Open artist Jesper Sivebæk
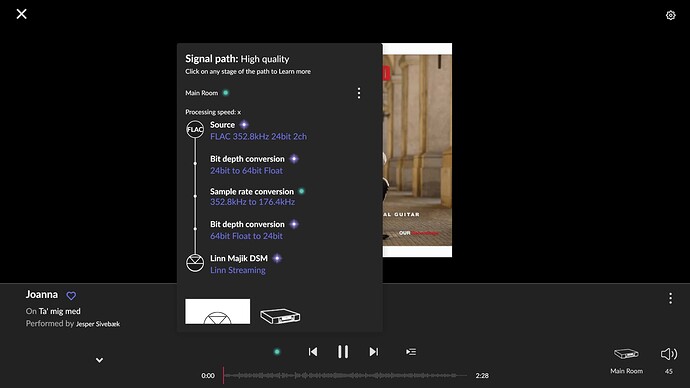 click(x=98, y=324)
